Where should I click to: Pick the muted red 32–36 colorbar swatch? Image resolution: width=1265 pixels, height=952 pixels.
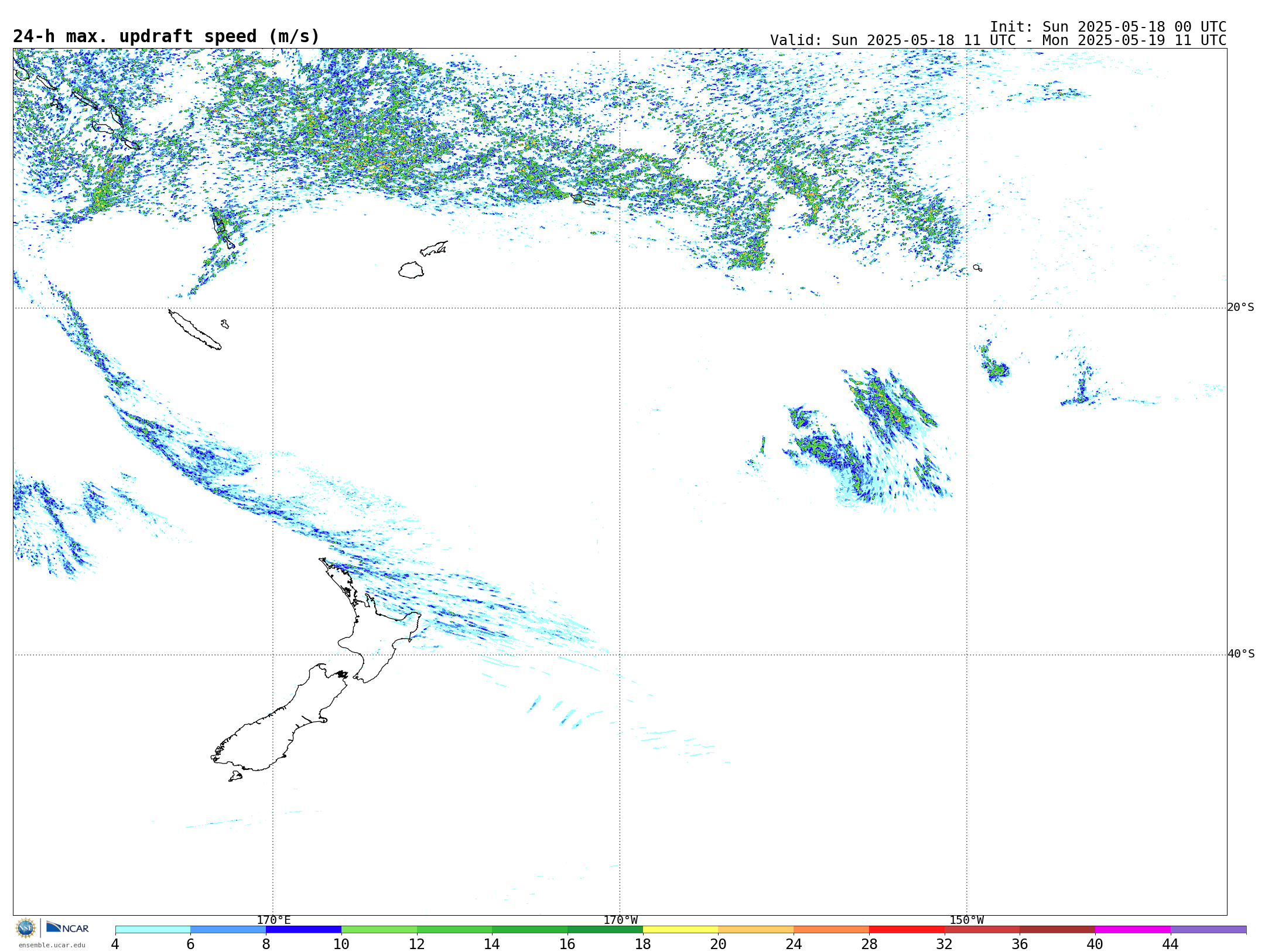pos(982,929)
